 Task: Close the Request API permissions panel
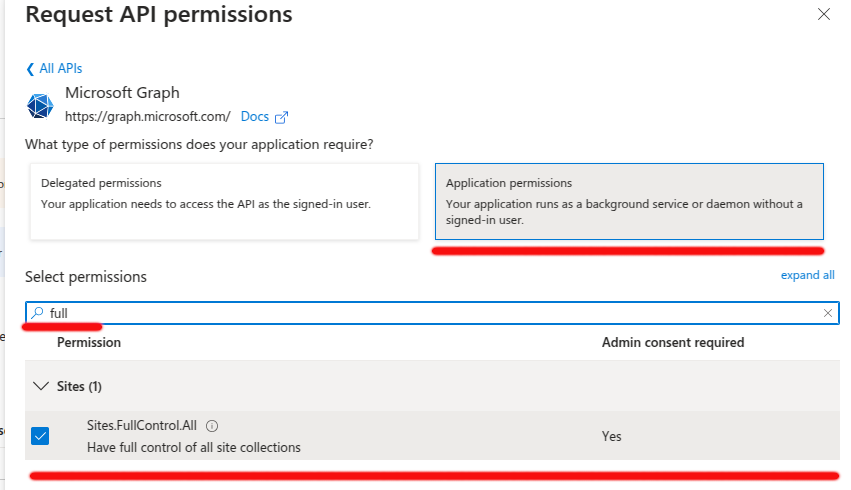point(823,14)
